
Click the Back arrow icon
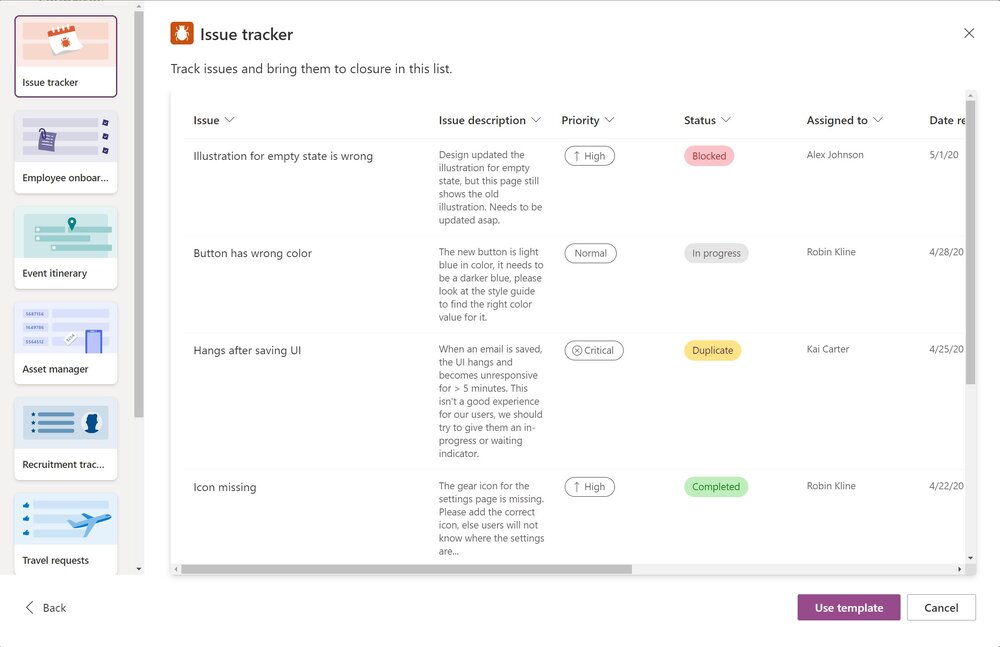[29, 607]
